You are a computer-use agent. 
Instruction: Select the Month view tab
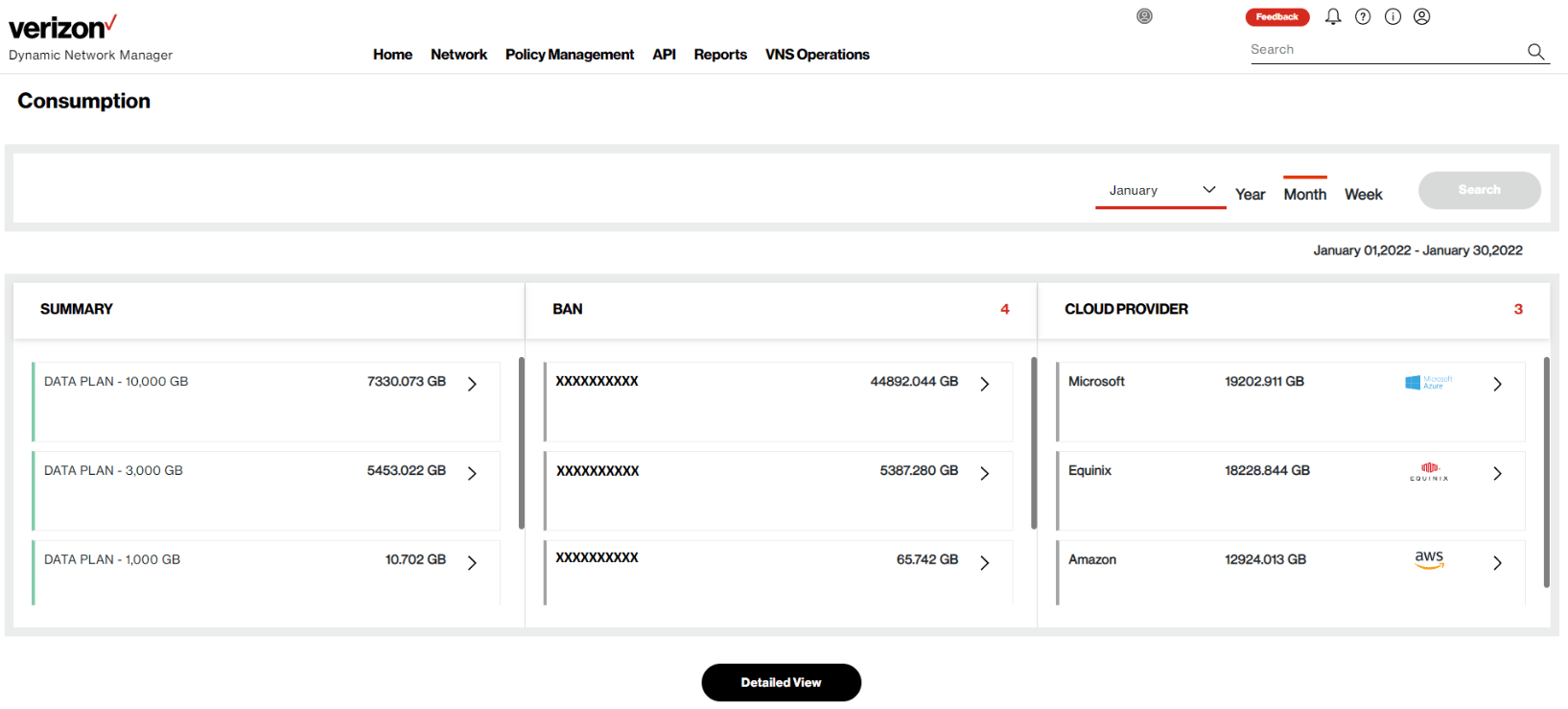coord(1304,194)
